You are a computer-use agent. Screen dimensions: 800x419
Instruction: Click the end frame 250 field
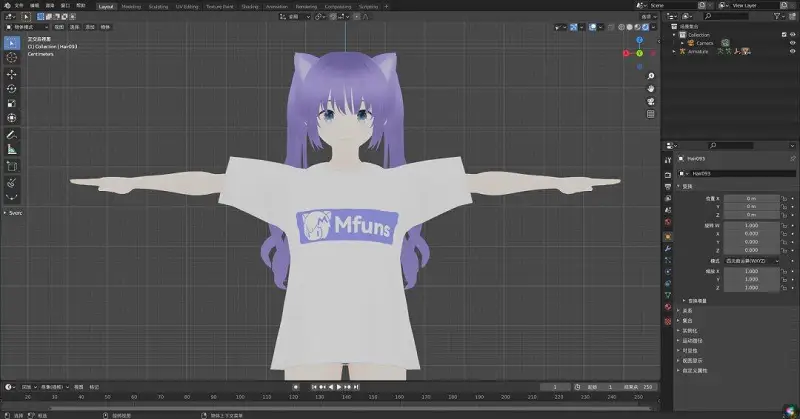[x=639, y=387]
